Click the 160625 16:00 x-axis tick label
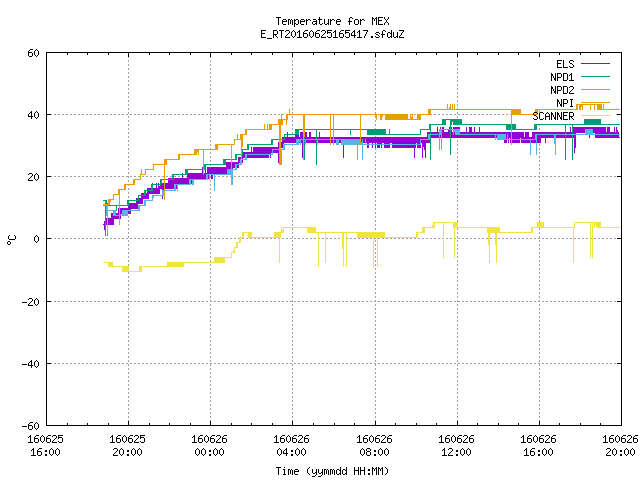The width and height of the screenshot is (640, 480). pyautogui.click(x=45, y=446)
